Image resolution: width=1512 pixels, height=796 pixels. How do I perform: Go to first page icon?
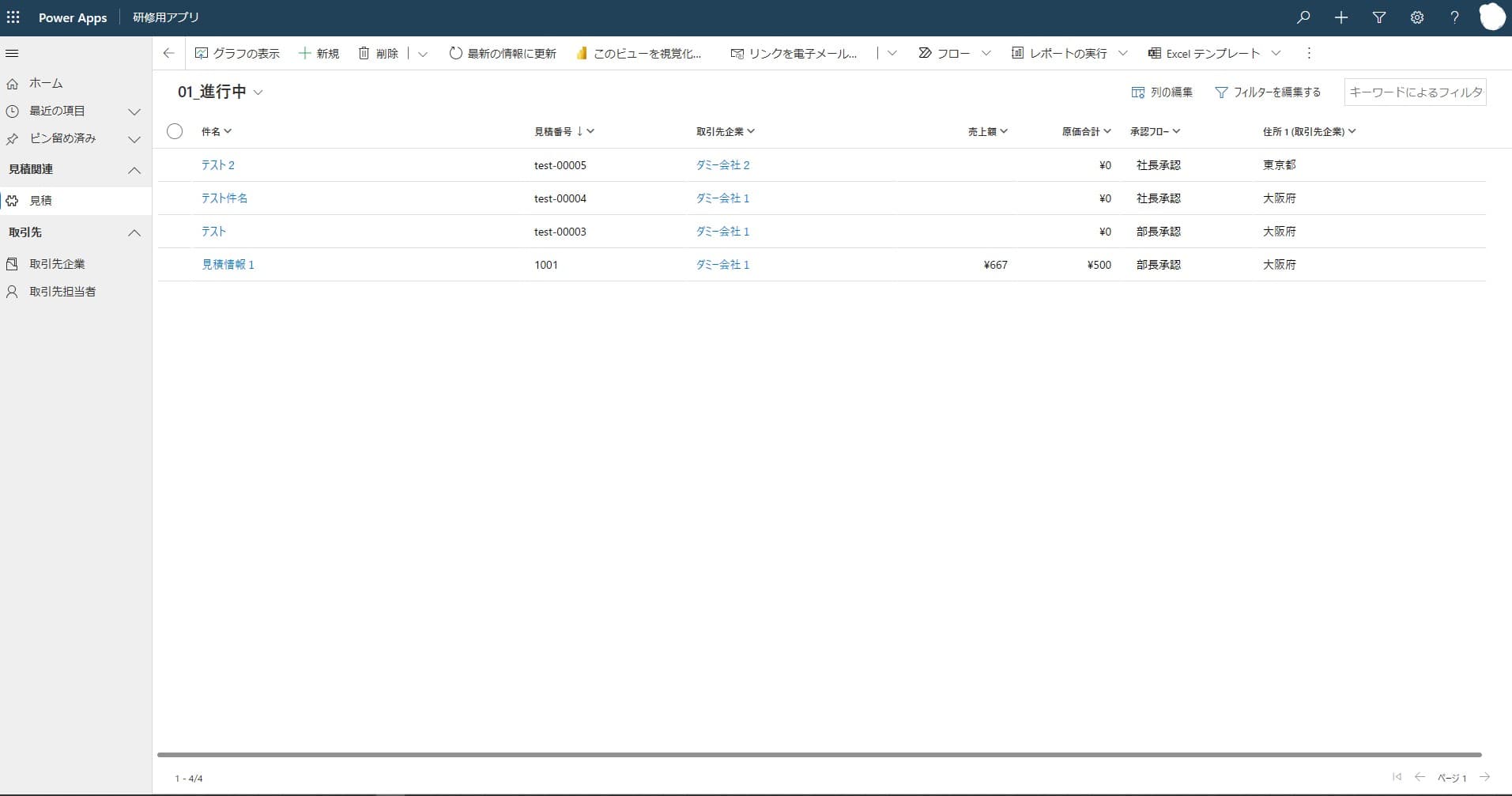click(x=1397, y=777)
